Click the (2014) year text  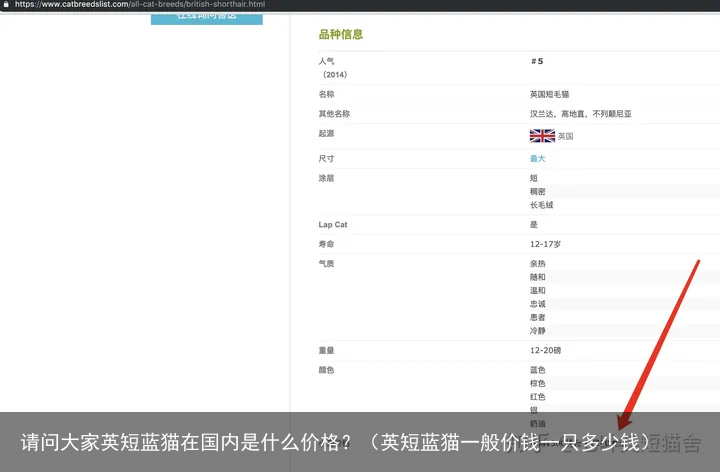click(334, 74)
